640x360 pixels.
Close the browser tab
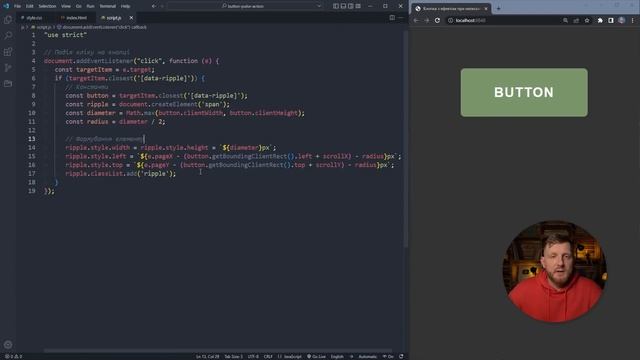coord(486,9)
